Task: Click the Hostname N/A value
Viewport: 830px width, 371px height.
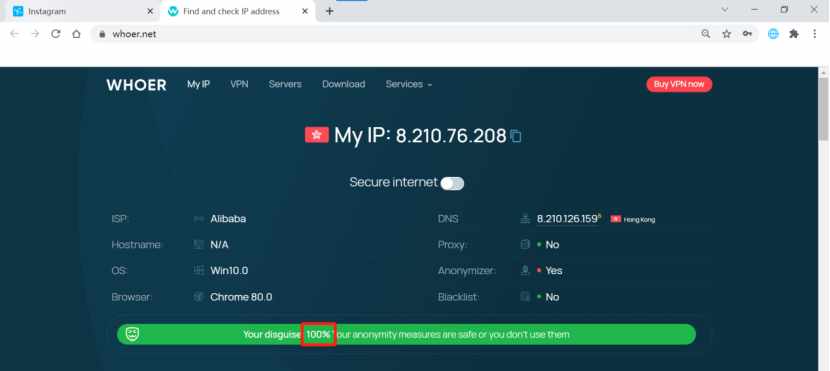Action: point(219,245)
